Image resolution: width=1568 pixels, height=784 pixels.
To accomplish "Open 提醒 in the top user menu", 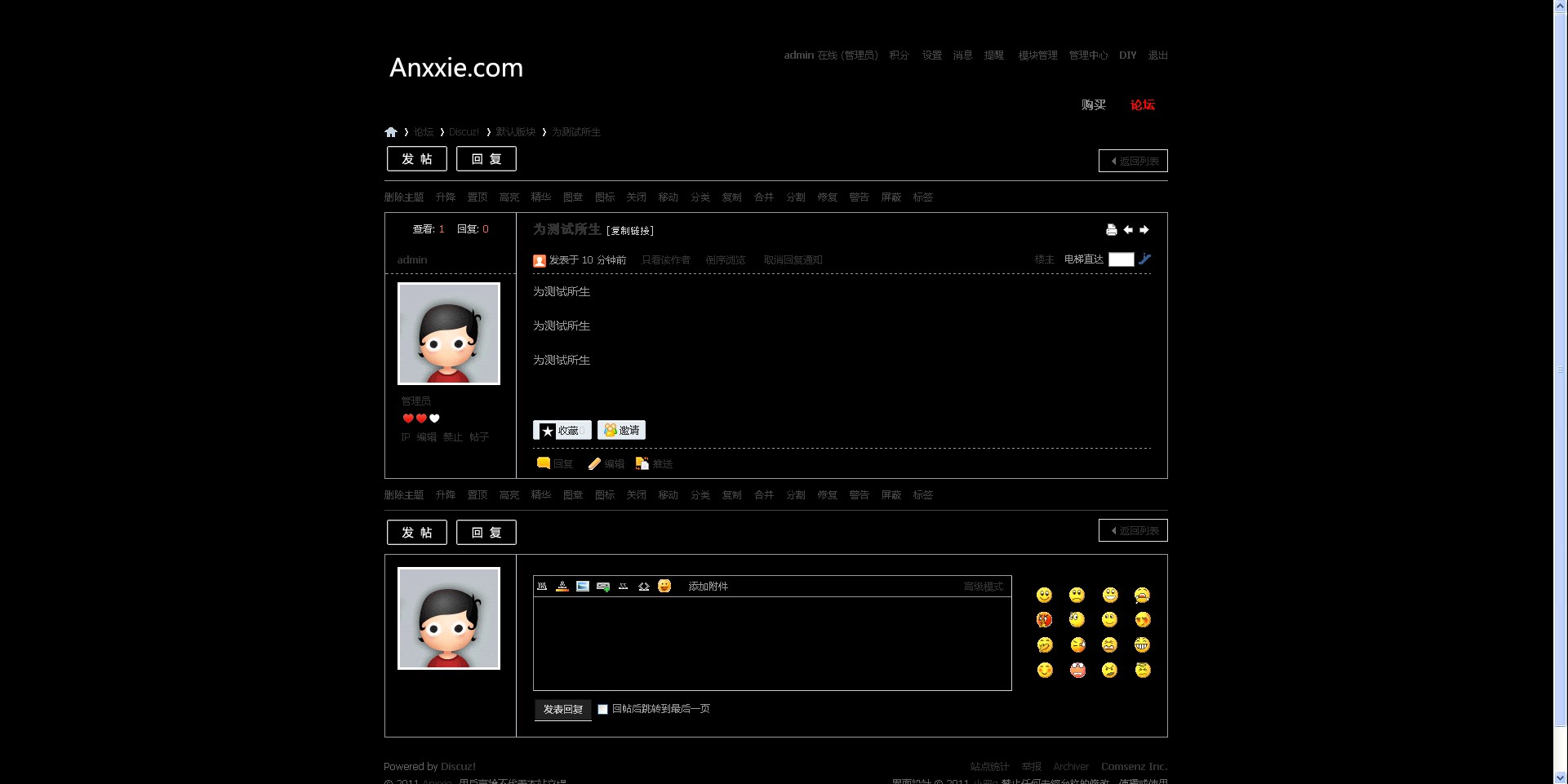I will (994, 55).
